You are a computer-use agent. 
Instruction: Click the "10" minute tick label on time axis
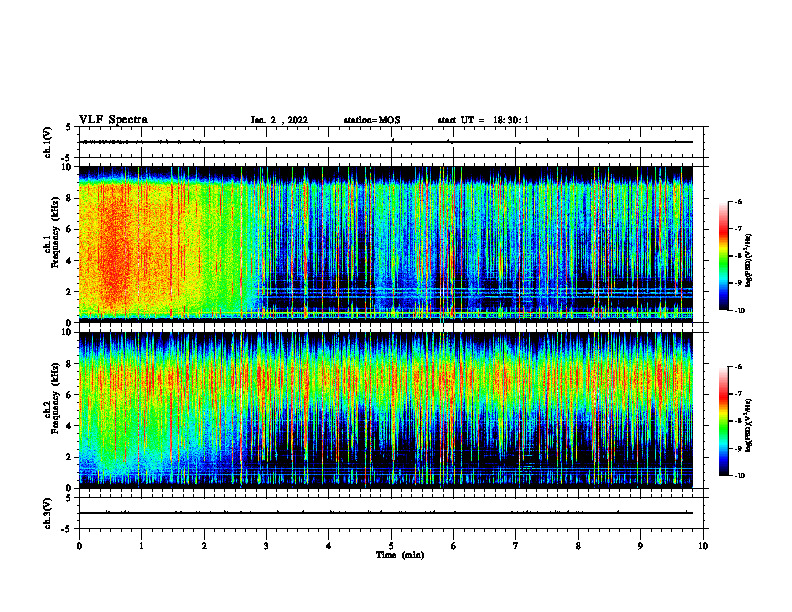[703, 546]
